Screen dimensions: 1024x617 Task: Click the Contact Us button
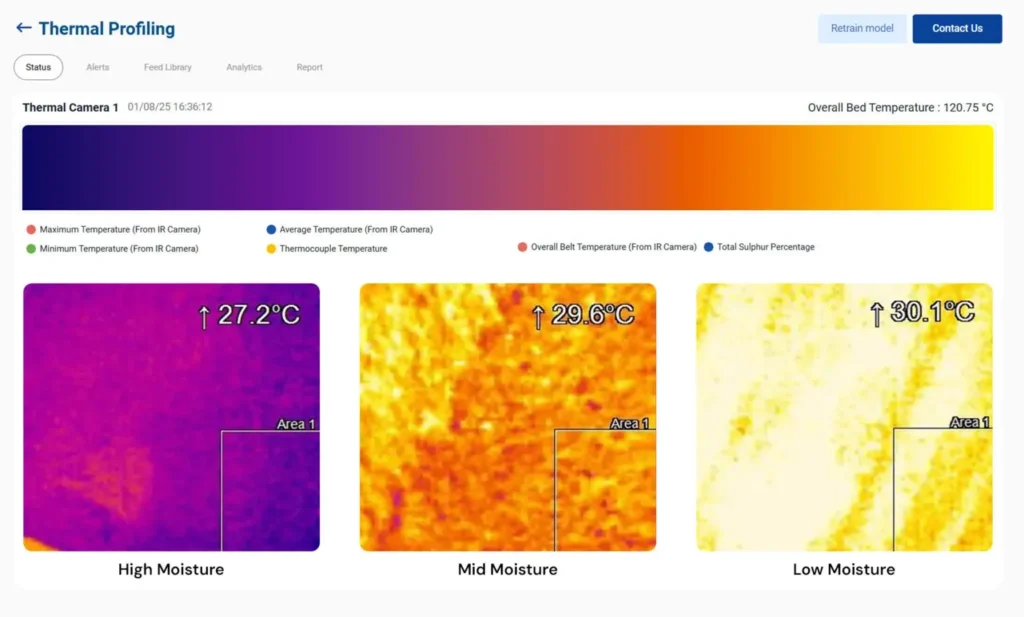[957, 29]
